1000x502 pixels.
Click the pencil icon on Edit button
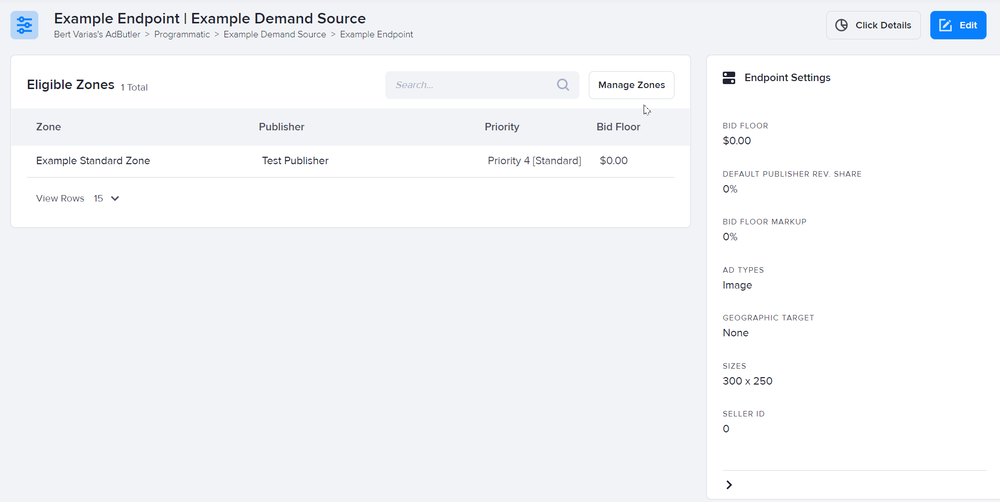tap(946, 26)
